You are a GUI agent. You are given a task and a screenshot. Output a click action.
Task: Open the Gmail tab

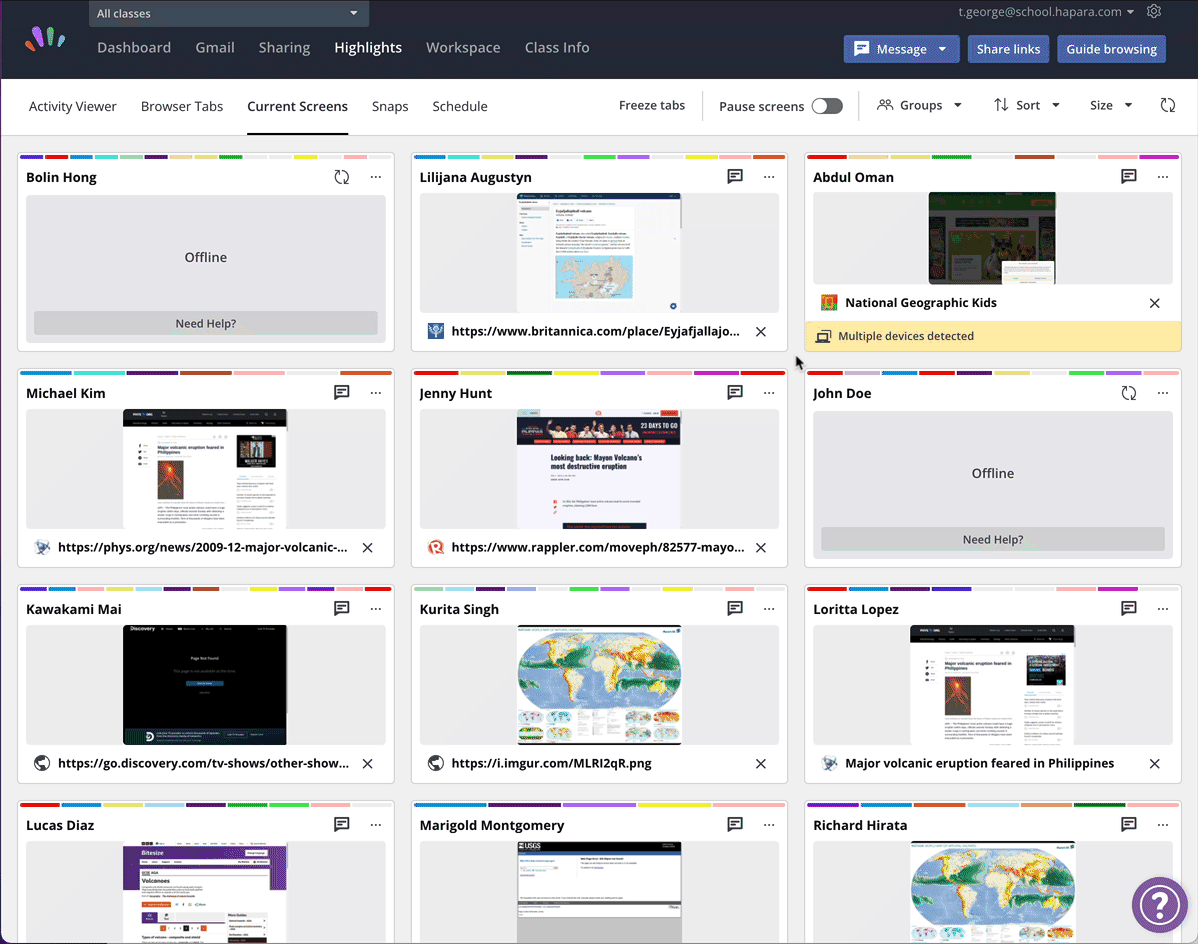click(215, 47)
